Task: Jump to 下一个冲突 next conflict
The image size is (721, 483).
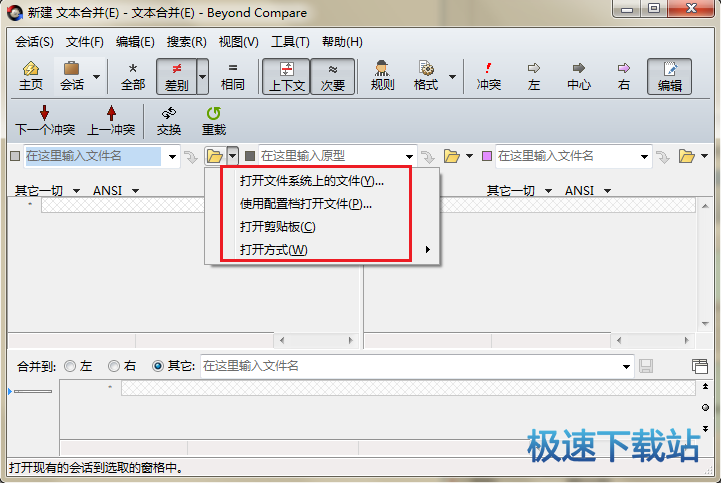Action: point(45,121)
